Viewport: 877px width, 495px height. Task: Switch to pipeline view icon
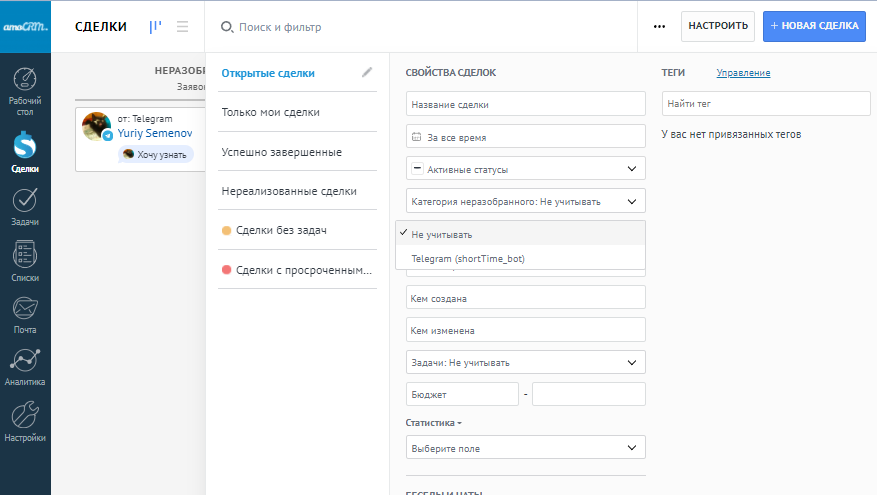[x=155, y=27]
